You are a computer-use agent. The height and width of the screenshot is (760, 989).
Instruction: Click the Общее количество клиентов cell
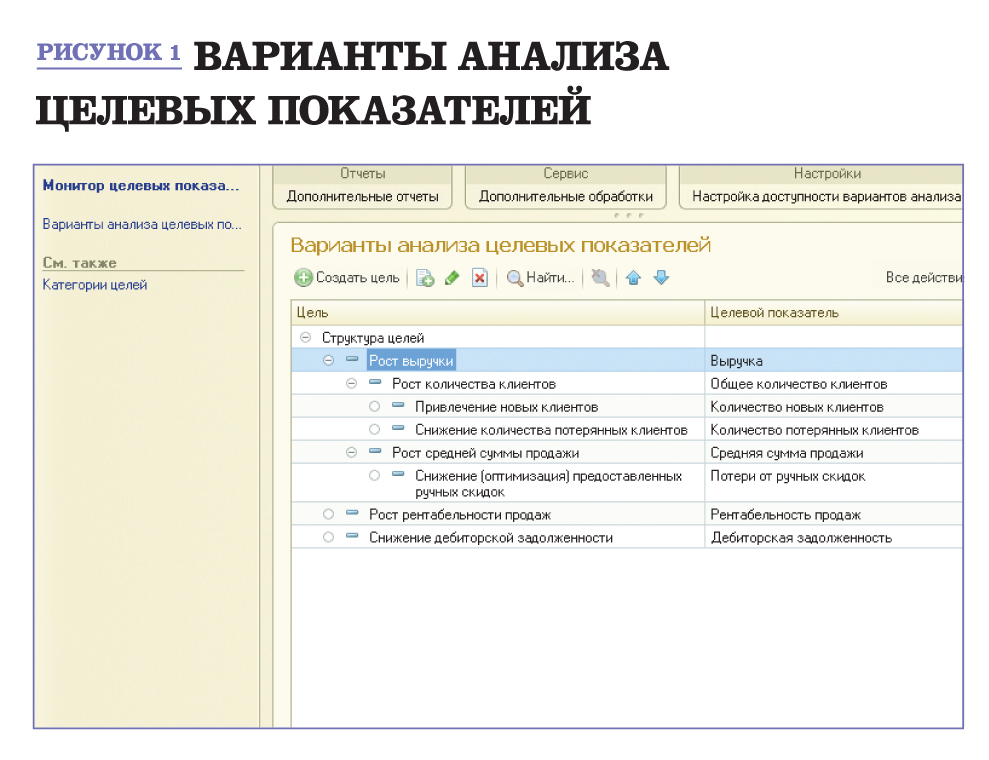[833, 384]
